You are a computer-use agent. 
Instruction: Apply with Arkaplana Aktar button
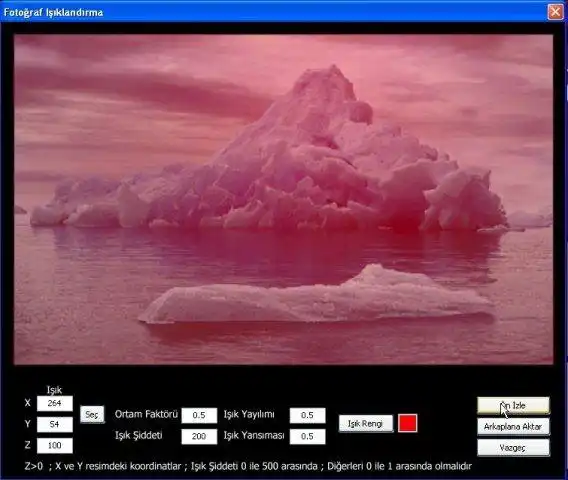pyautogui.click(x=513, y=427)
